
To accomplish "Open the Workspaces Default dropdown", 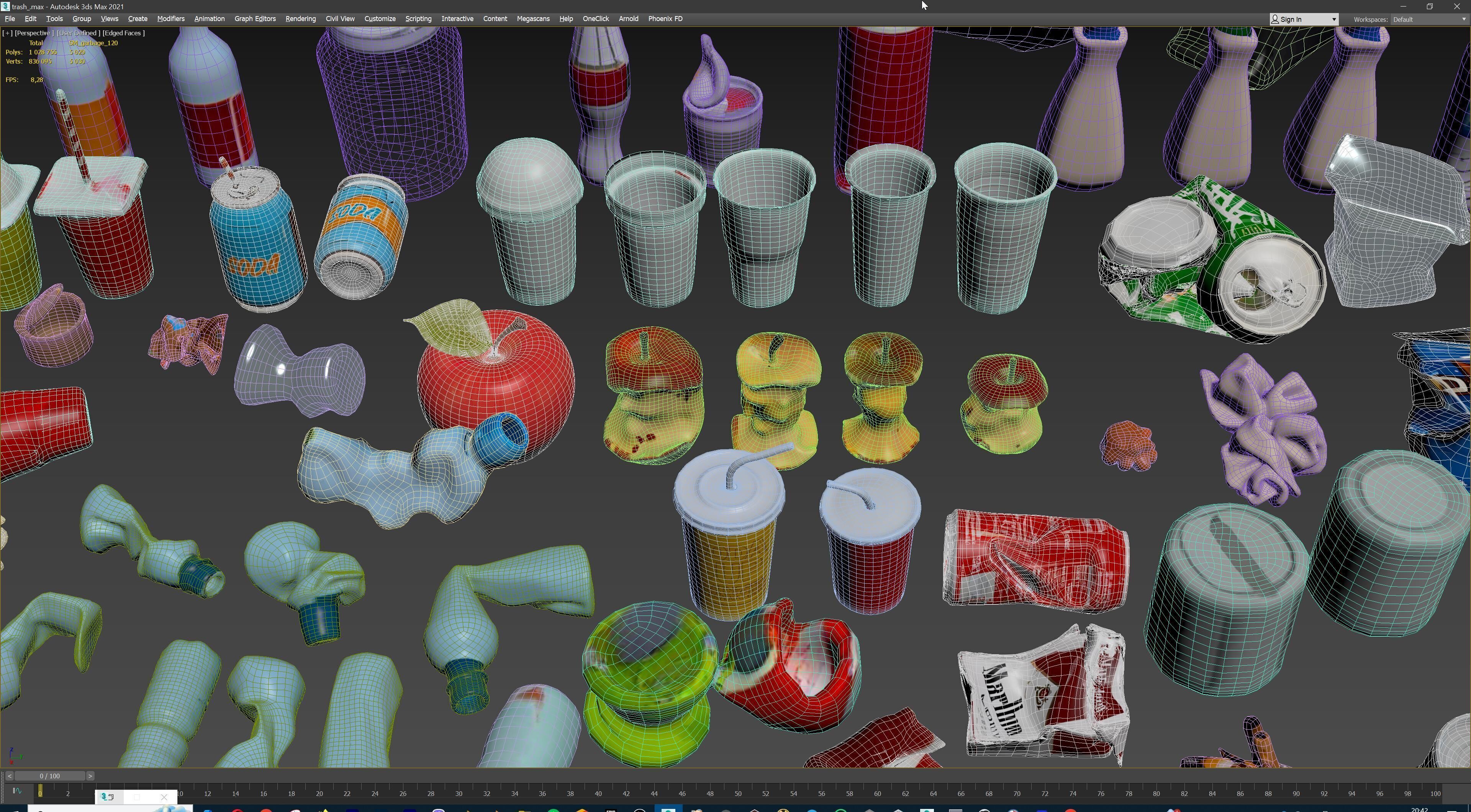I will 1429,20.
